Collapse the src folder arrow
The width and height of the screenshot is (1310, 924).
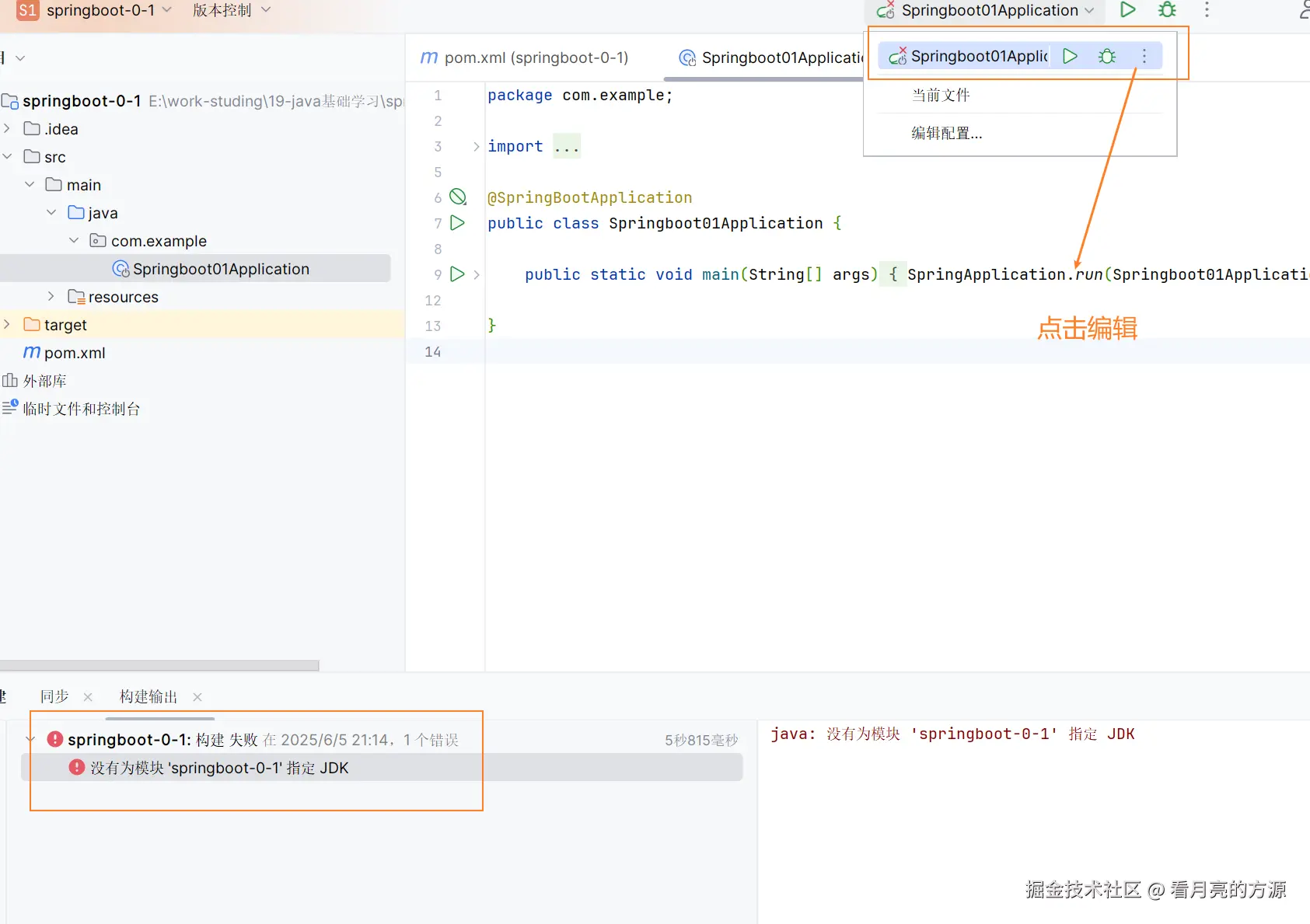(7, 156)
